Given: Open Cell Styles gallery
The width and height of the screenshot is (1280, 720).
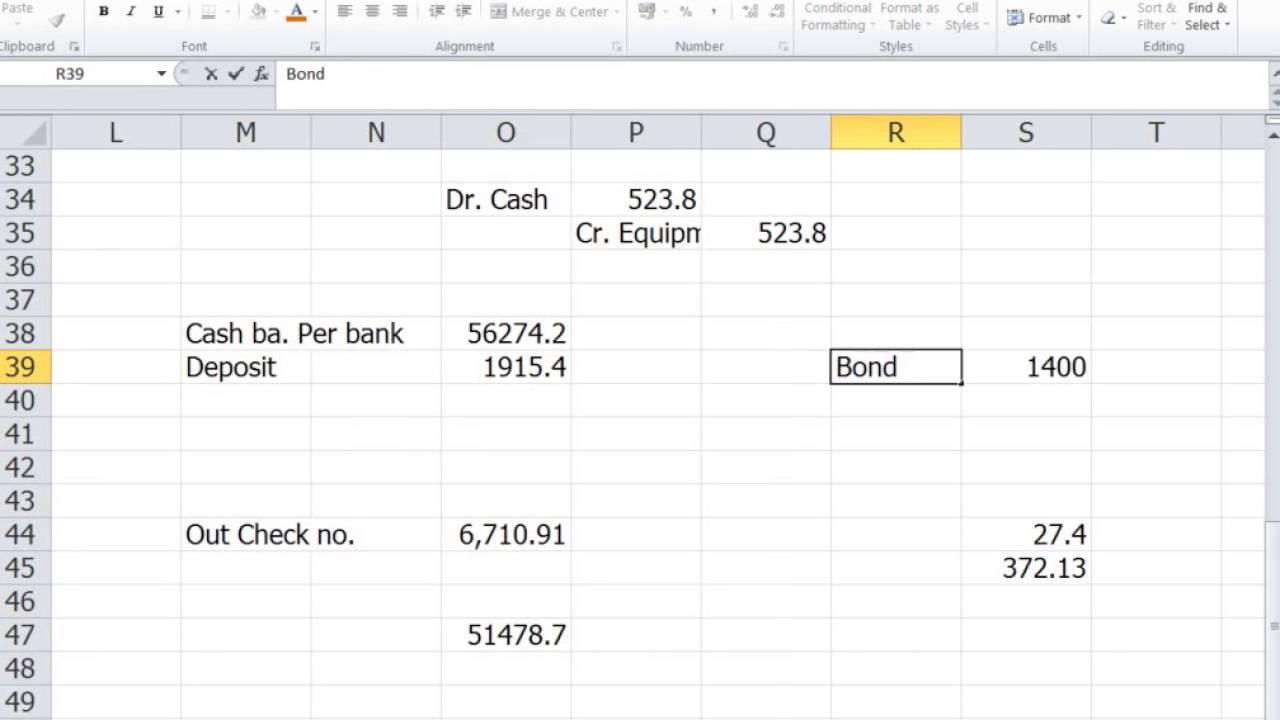Looking at the screenshot, I should pos(966,16).
